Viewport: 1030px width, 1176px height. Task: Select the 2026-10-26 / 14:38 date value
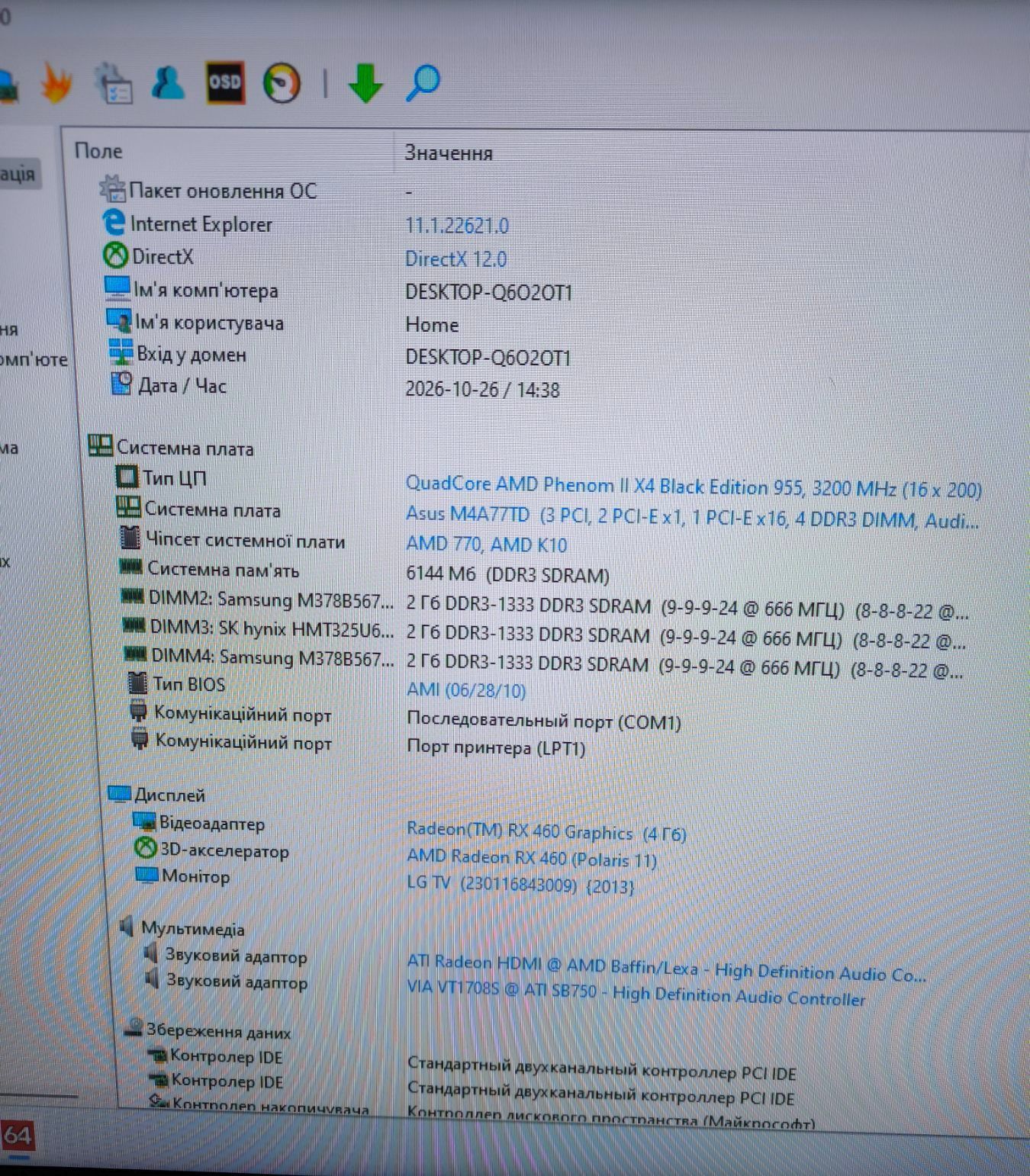tap(482, 390)
